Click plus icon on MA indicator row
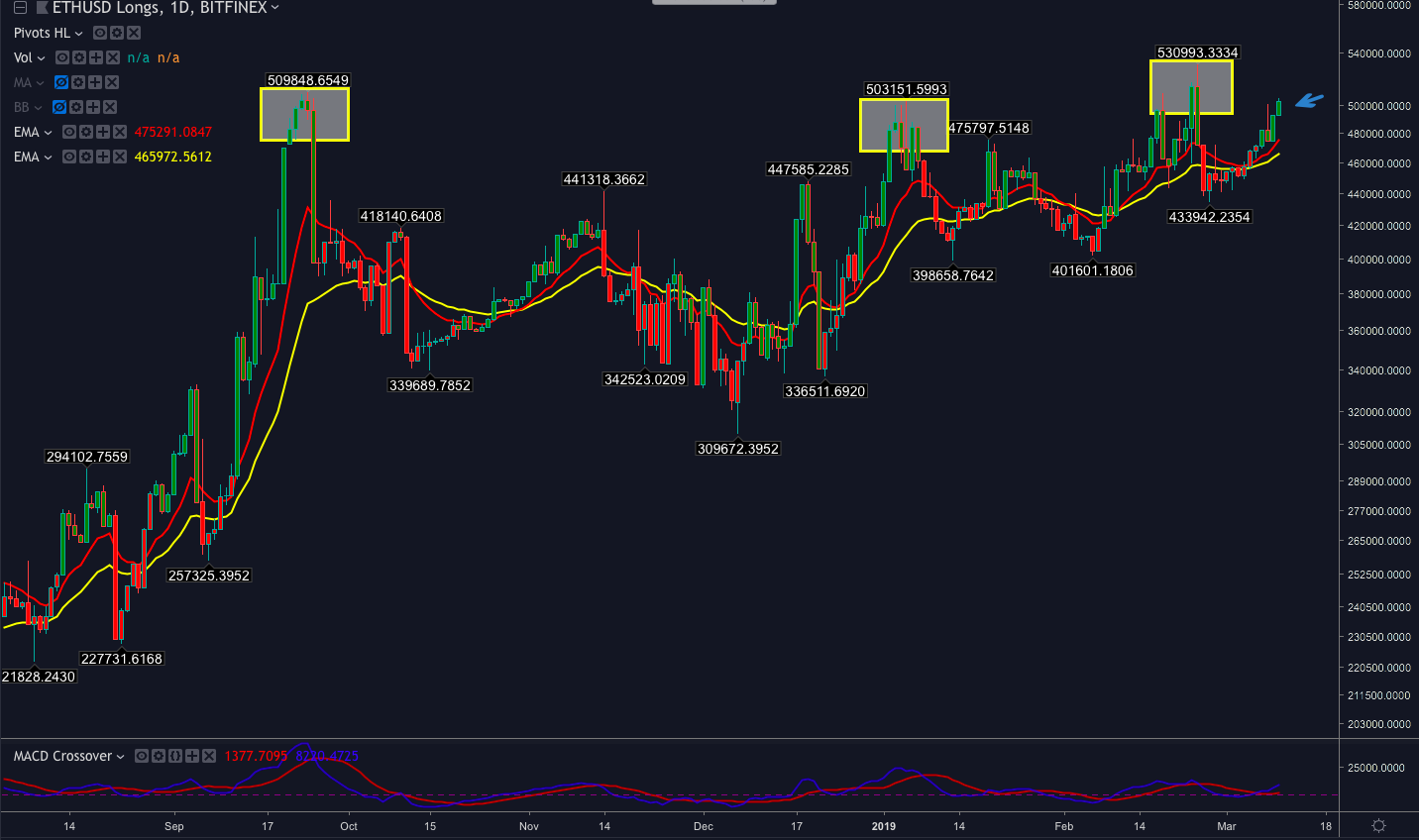1419x840 pixels. point(95,82)
